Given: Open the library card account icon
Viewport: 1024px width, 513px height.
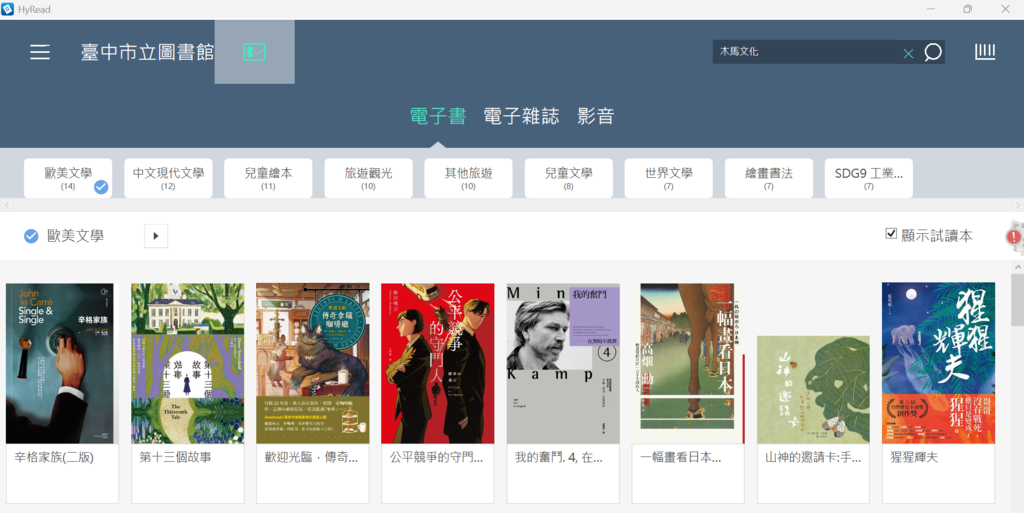Looking at the screenshot, I should tap(254, 52).
